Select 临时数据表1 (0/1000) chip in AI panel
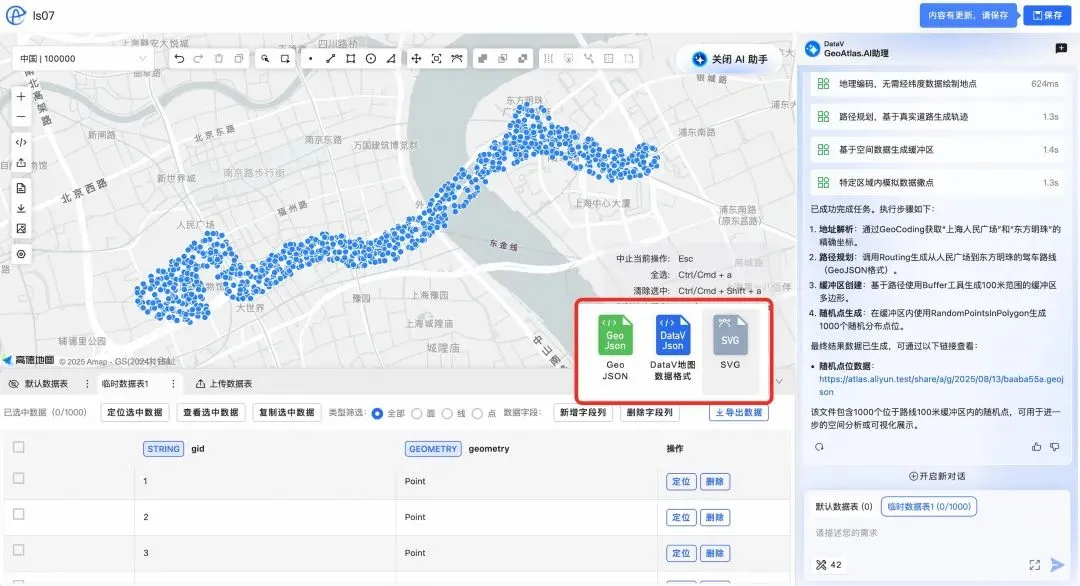This screenshot has width=1080, height=586. click(928, 507)
